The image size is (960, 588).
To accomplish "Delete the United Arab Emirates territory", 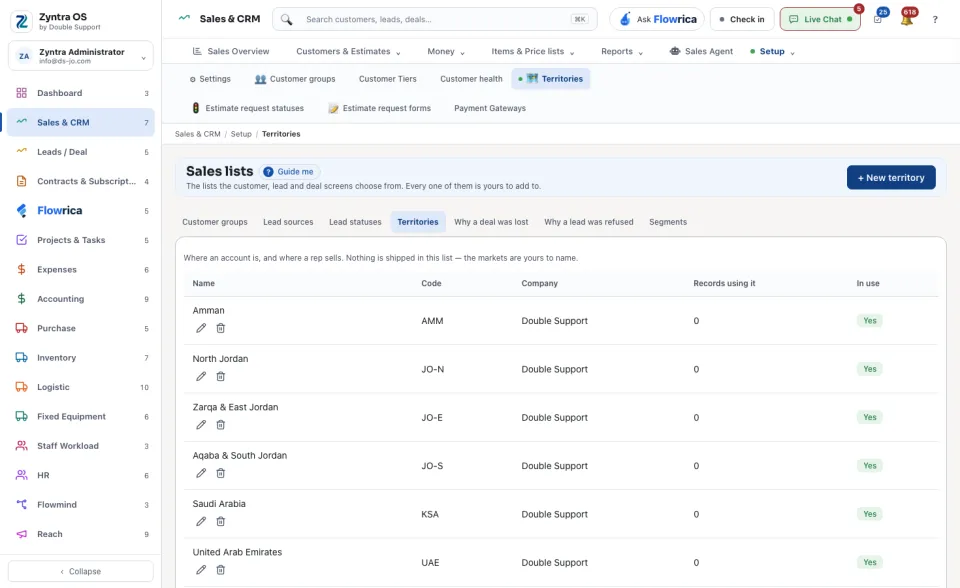I will [220, 570].
